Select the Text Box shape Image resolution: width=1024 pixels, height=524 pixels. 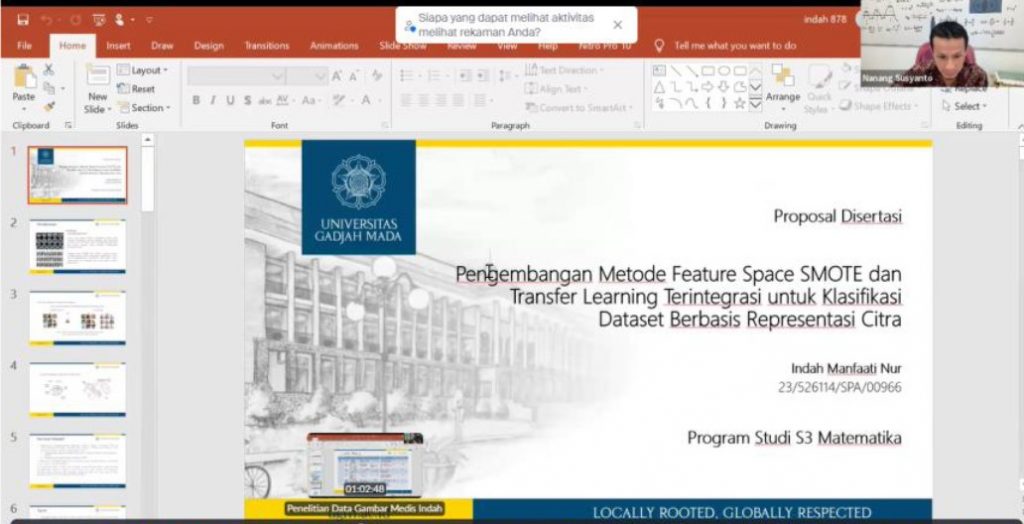tap(659, 71)
